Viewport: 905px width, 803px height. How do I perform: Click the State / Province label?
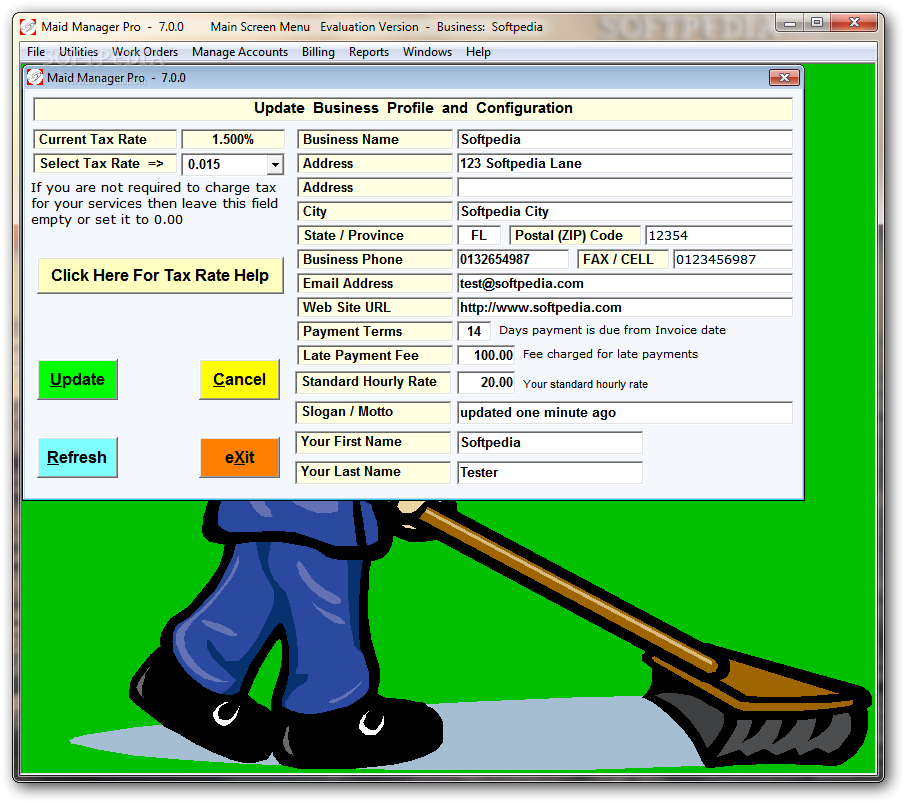click(375, 236)
